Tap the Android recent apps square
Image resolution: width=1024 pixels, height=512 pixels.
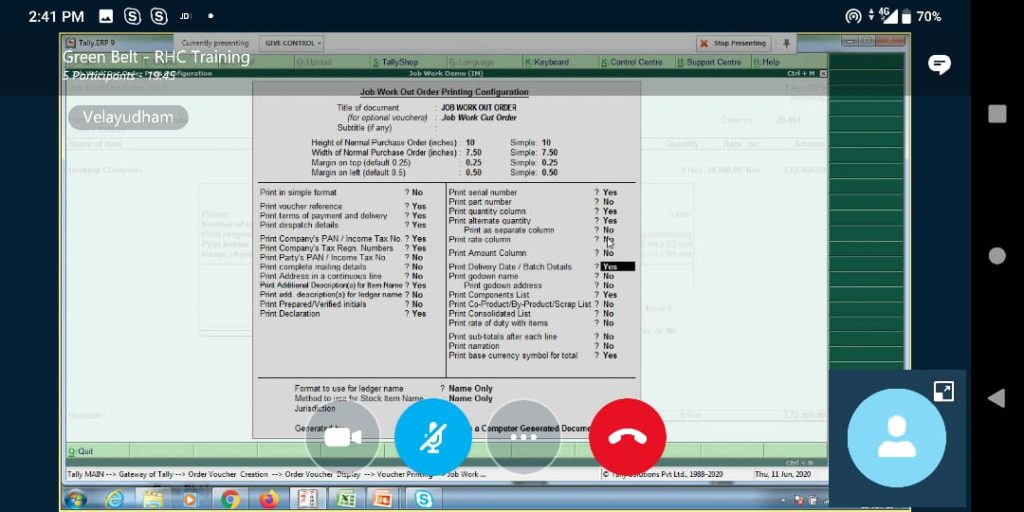(997, 113)
